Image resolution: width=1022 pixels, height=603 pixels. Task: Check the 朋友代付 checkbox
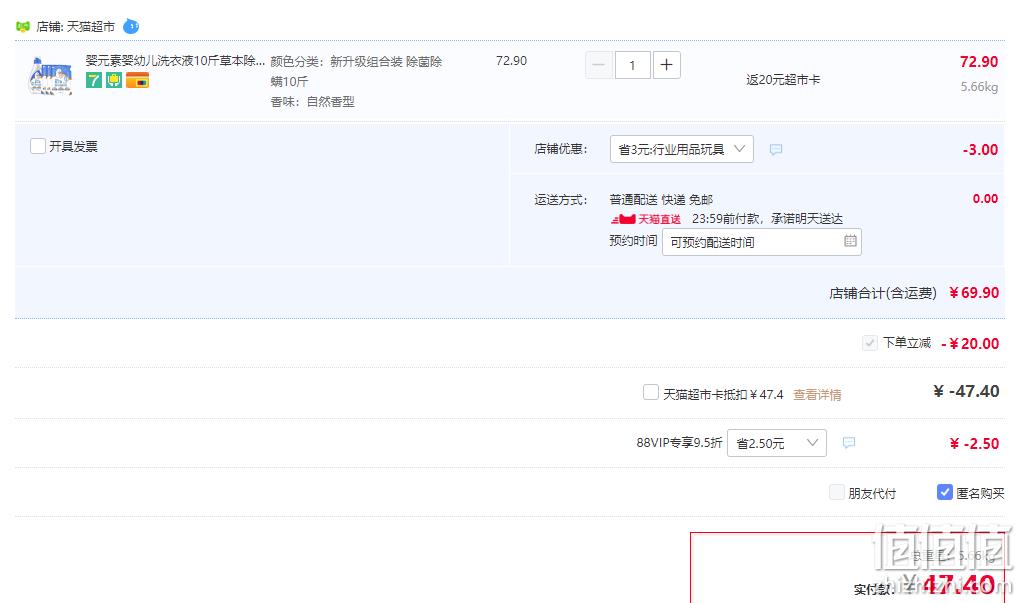[x=836, y=492]
